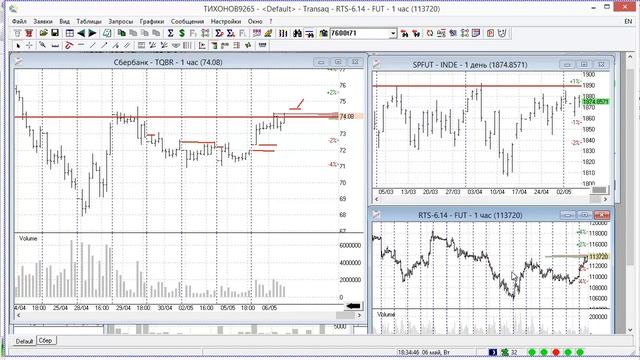Open the 7600t71 account dropdown arrow
This screenshot has width=640, height=360.
393,33
